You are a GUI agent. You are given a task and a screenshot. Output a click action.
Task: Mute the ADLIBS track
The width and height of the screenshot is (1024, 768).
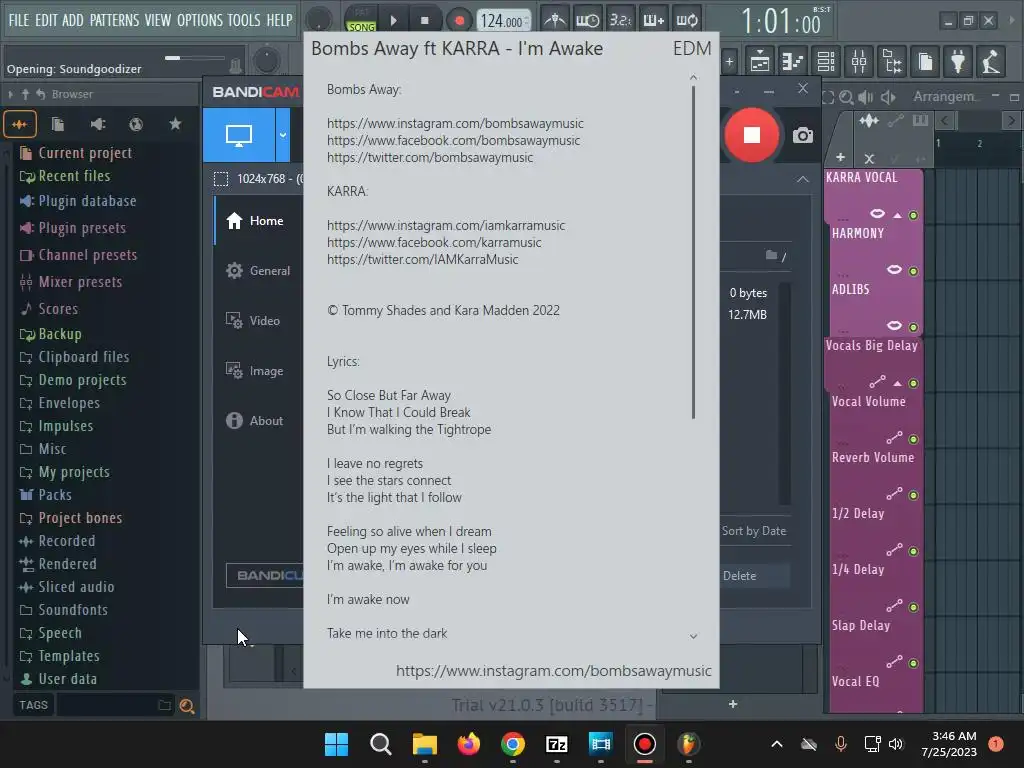914,327
